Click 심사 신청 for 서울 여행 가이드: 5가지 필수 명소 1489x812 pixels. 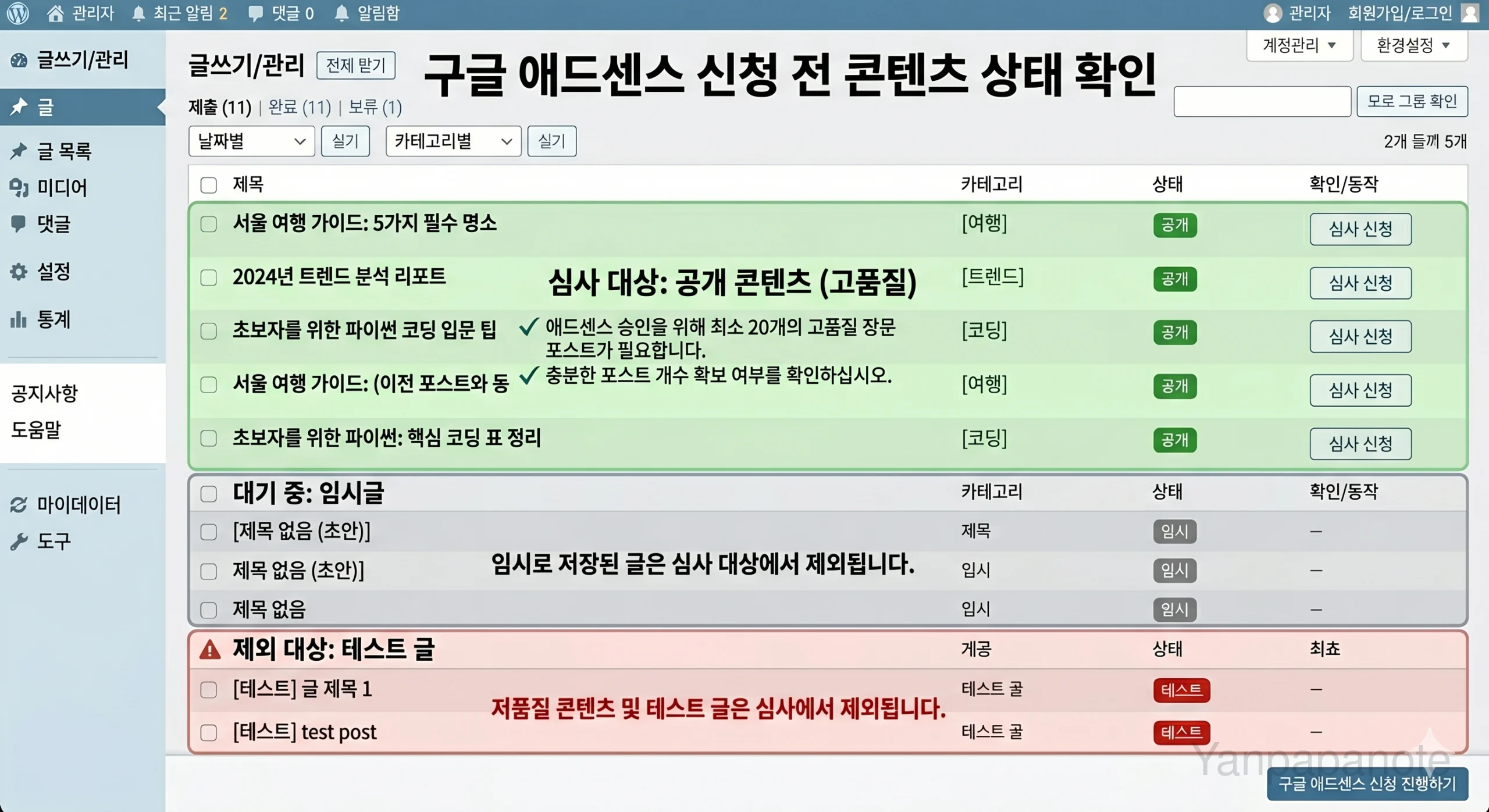coord(1360,229)
